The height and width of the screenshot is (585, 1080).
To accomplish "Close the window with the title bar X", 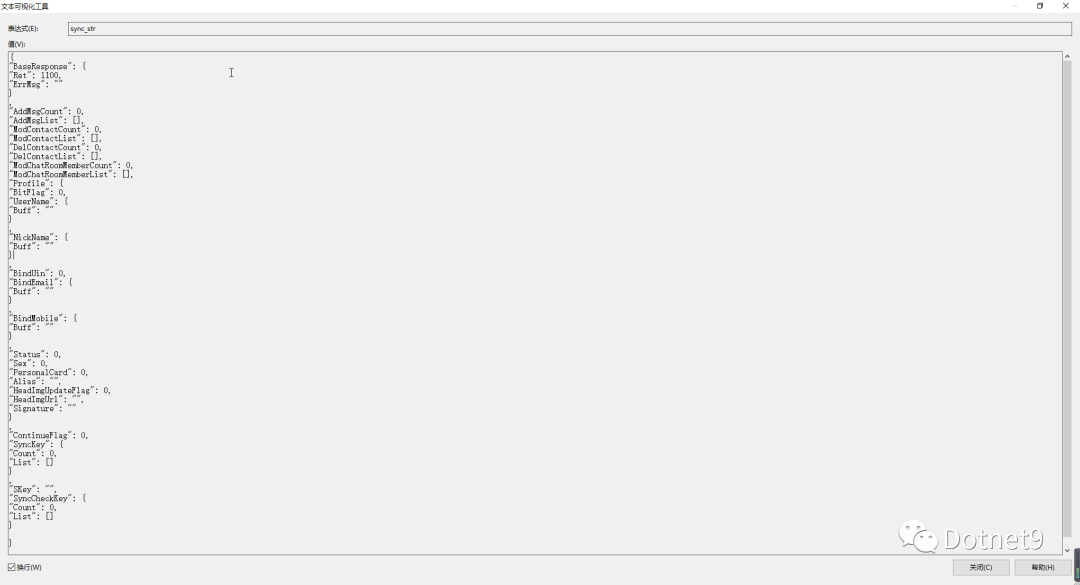I will pos(1066,6).
